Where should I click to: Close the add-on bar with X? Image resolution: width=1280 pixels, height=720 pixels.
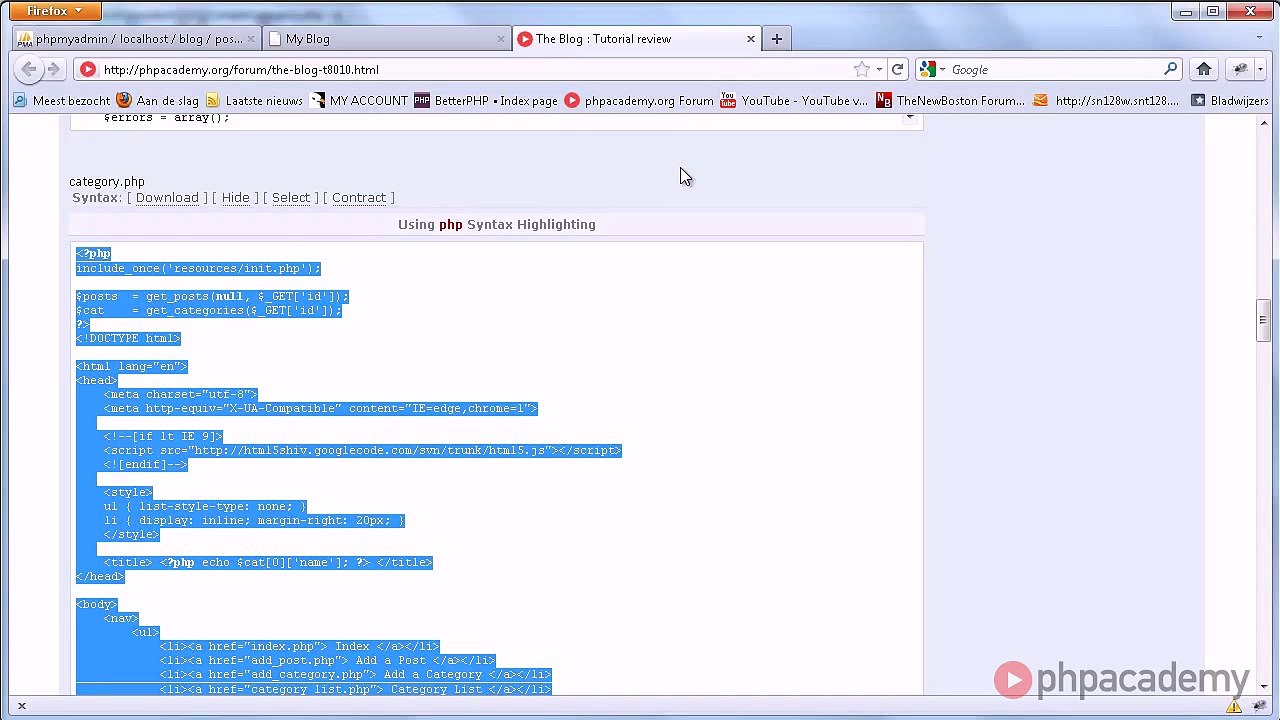(21, 707)
